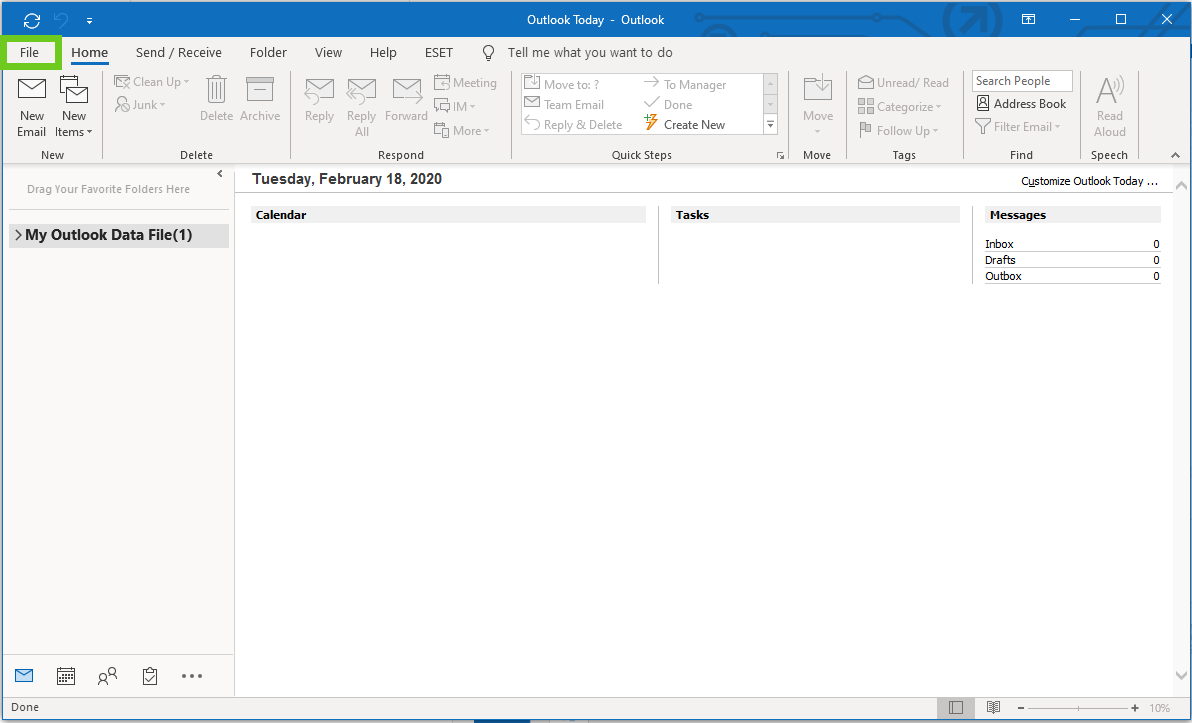Expand the Quick Steps gallery list
Viewport: 1192px width, 723px height.
tap(770, 125)
